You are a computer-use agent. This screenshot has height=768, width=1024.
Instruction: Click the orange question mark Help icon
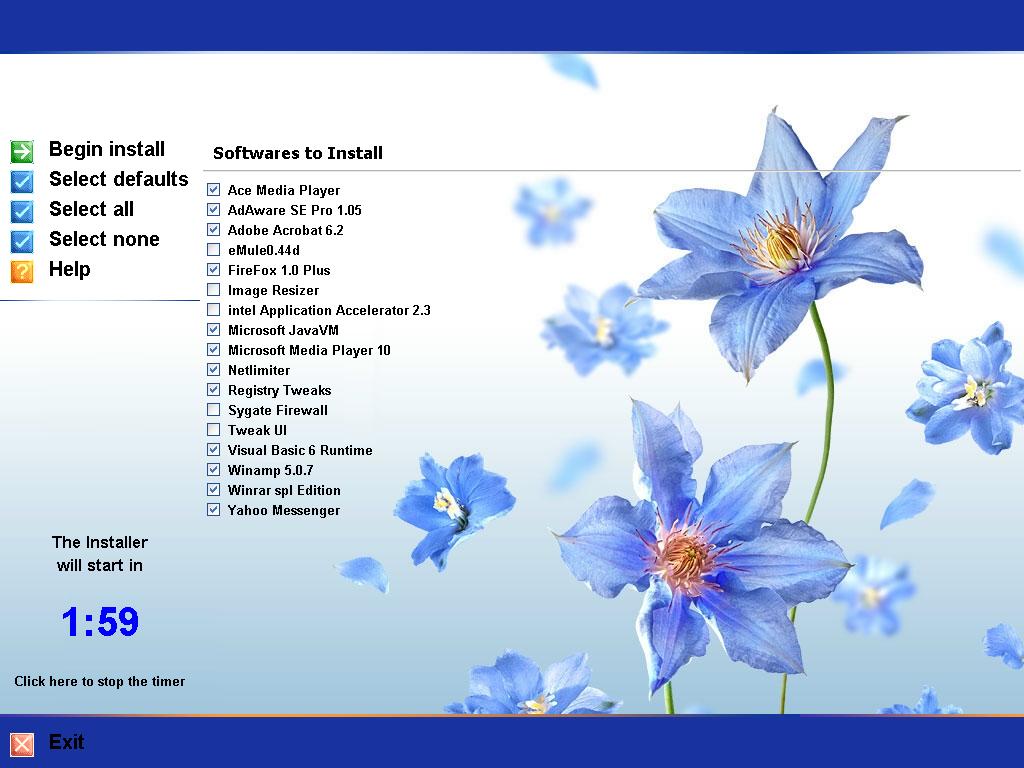[22, 271]
